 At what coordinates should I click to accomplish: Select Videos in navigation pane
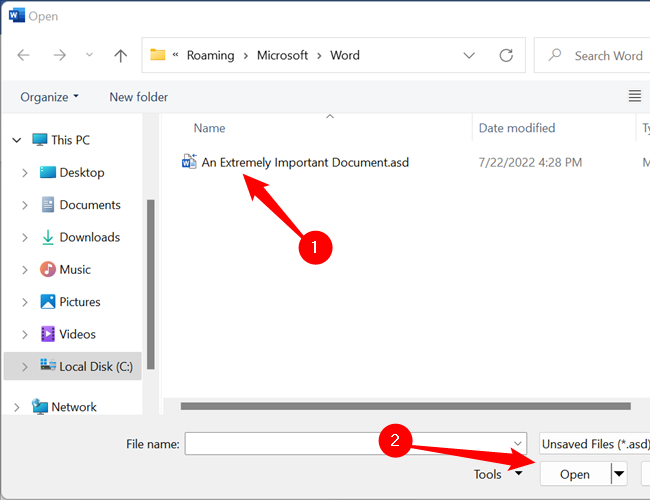coord(77,334)
